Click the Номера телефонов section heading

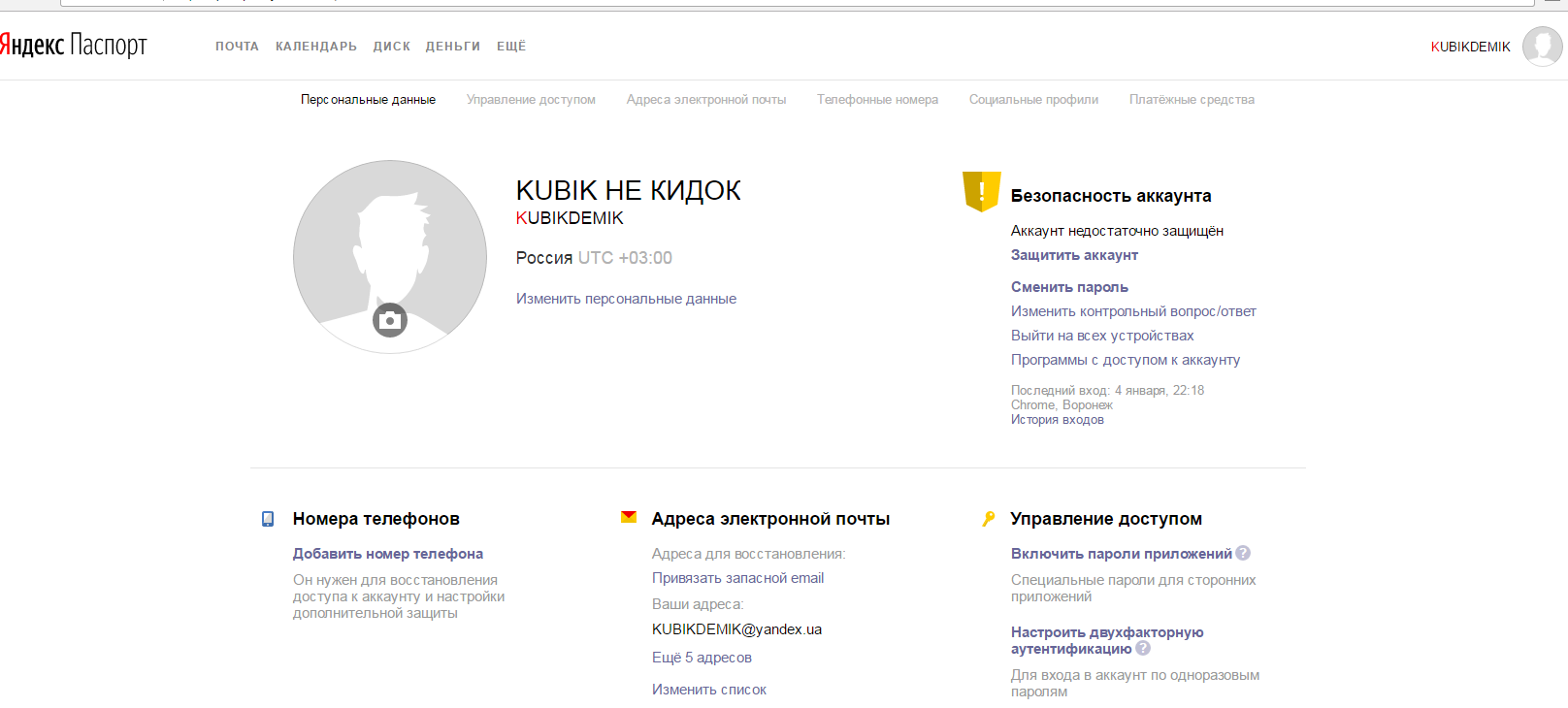(x=376, y=519)
